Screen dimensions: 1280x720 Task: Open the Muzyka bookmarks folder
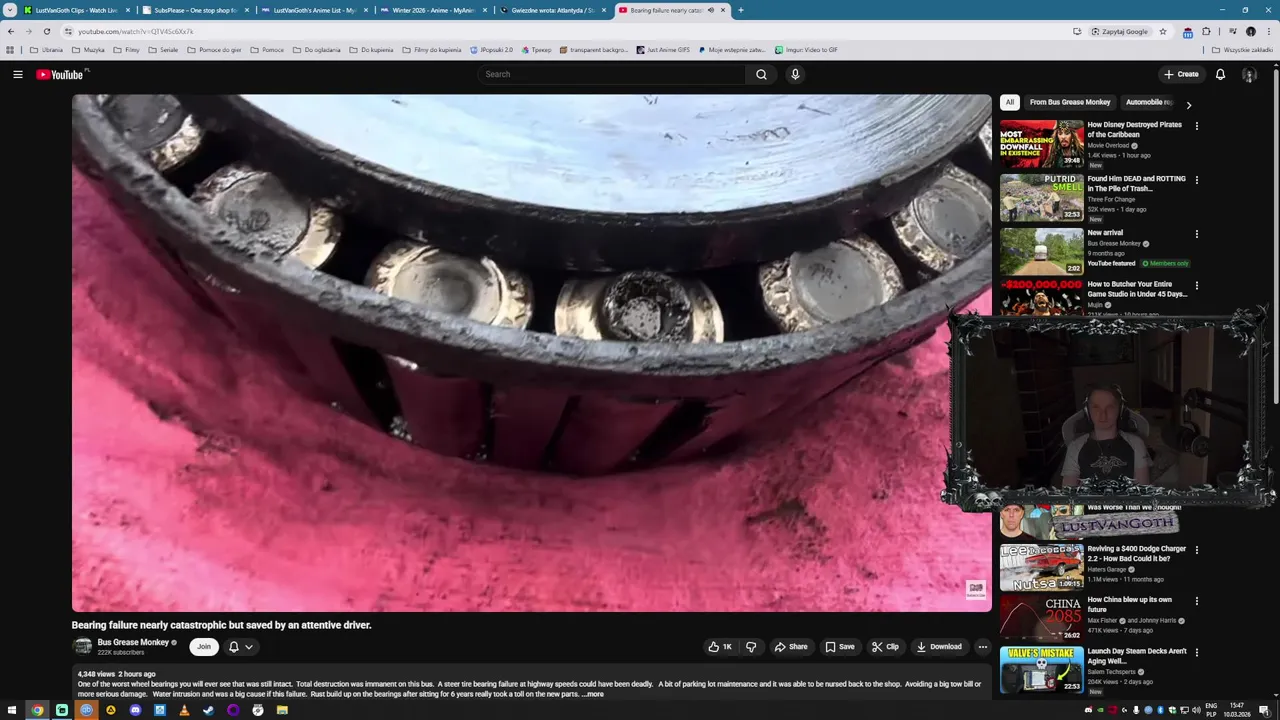88,49
